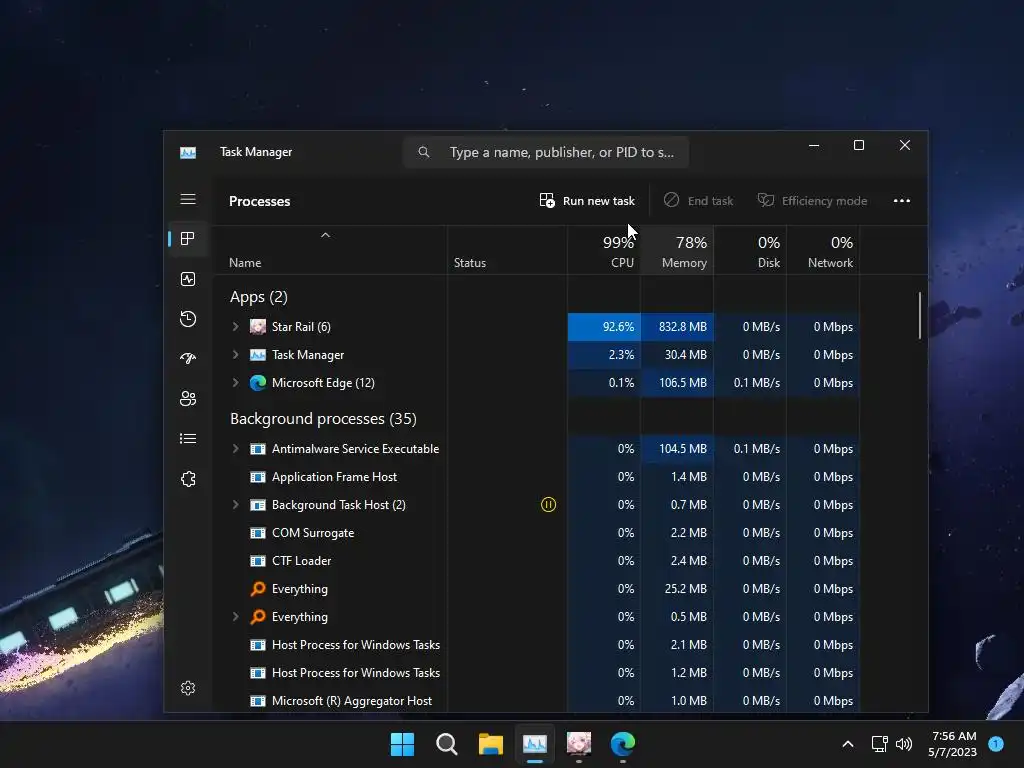Image resolution: width=1024 pixels, height=768 pixels.
Task: Sort processes by Network column header
Action: pos(824,251)
